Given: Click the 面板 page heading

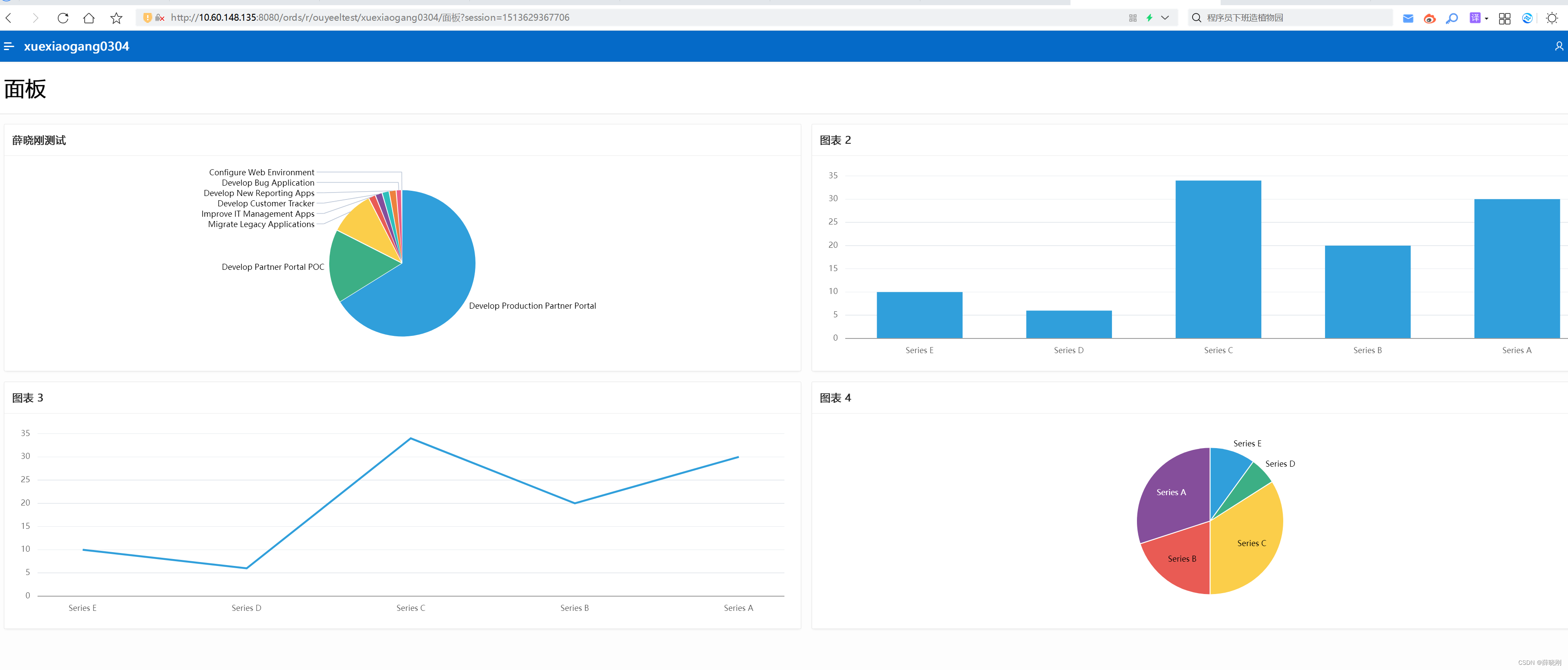Looking at the screenshot, I should (25, 89).
